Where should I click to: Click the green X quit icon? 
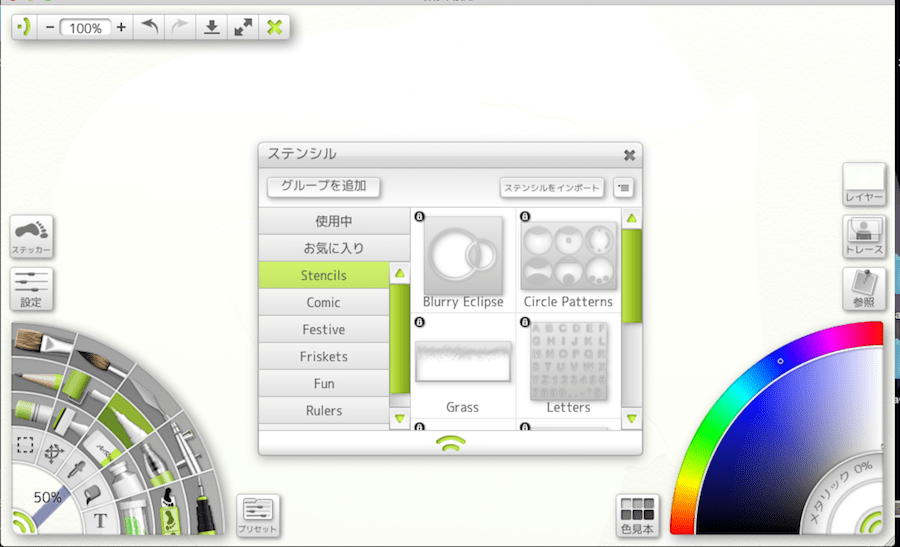274,27
